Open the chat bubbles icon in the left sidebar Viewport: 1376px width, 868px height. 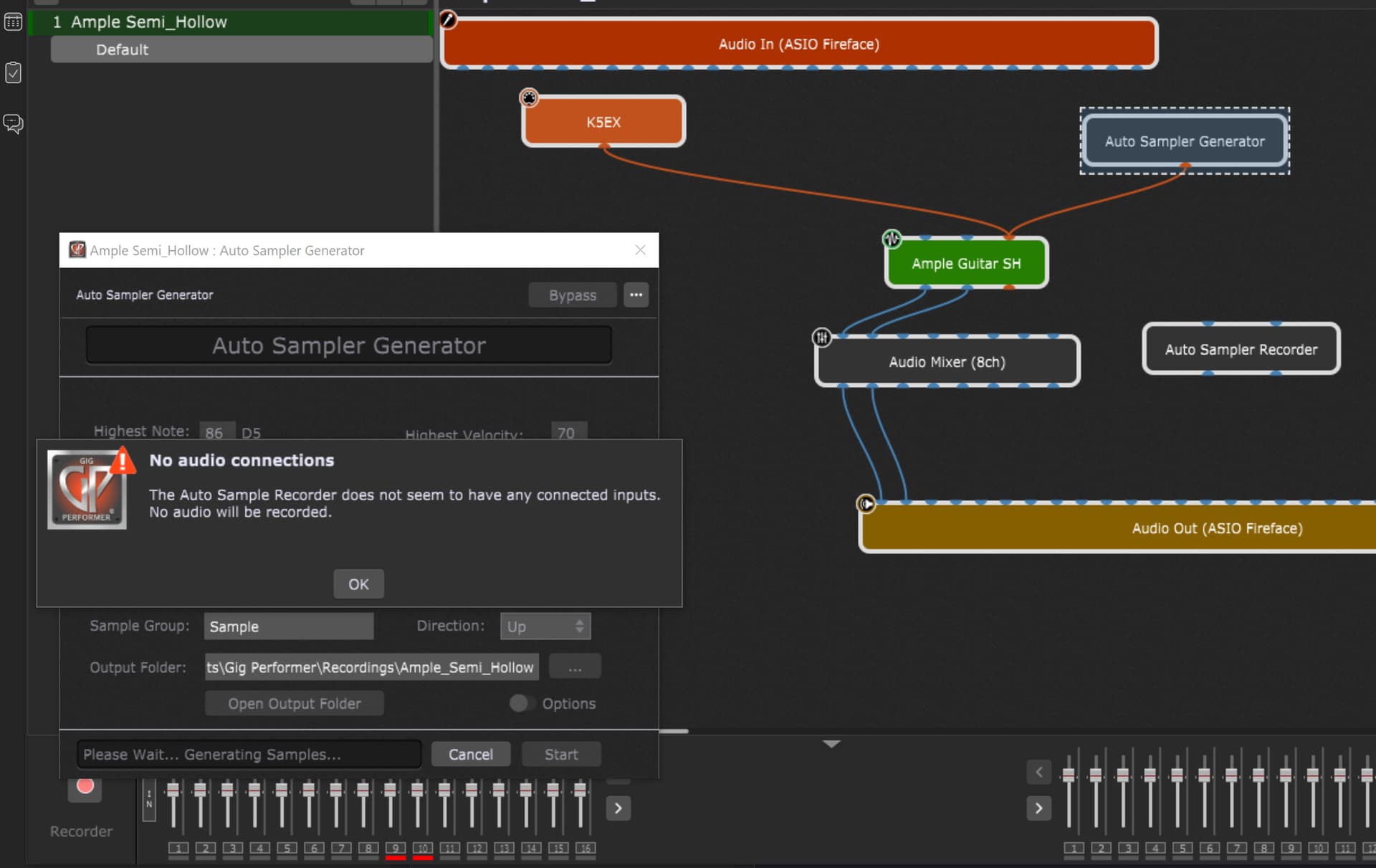[13, 123]
